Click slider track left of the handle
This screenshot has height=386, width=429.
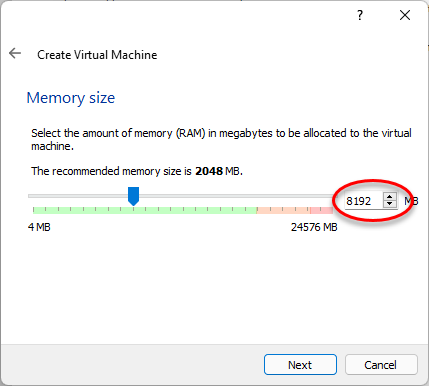click(x=78, y=196)
